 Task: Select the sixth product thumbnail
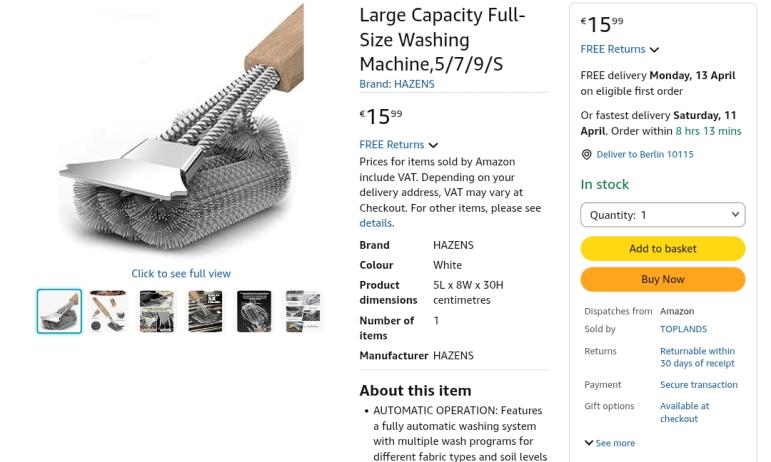tap(302, 311)
